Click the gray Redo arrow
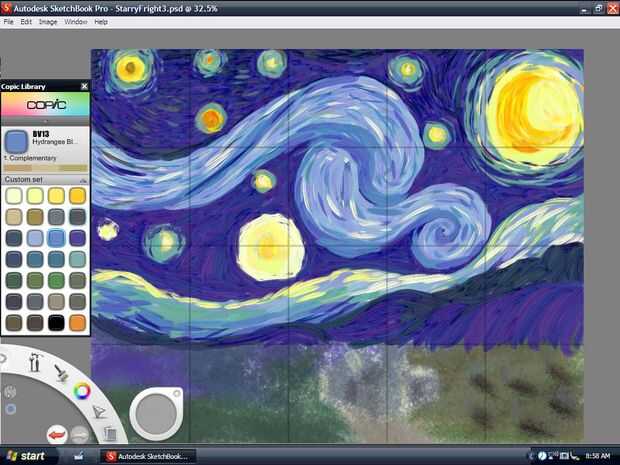The height and width of the screenshot is (465, 620). tap(80, 435)
